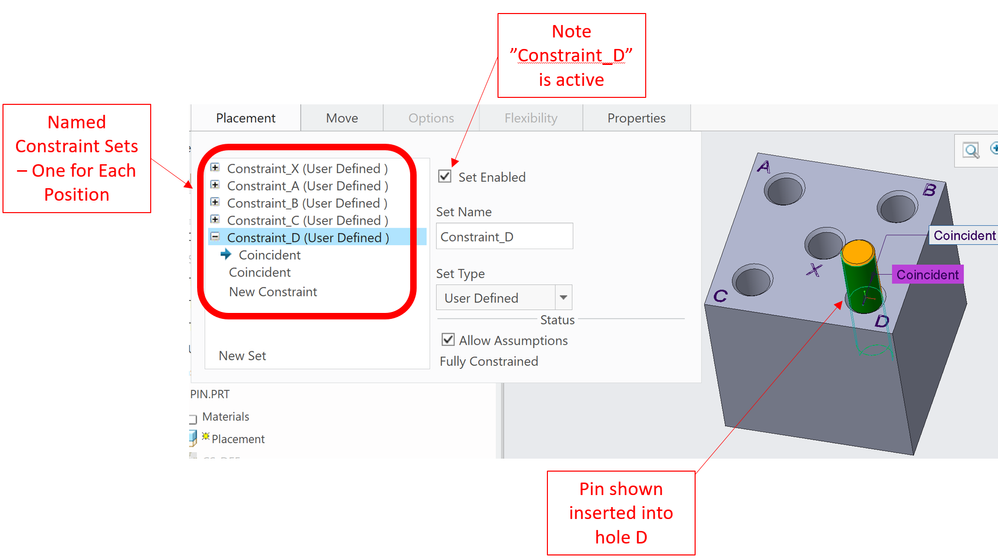Open the Properties tab
The image size is (998, 559).
point(636,118)
